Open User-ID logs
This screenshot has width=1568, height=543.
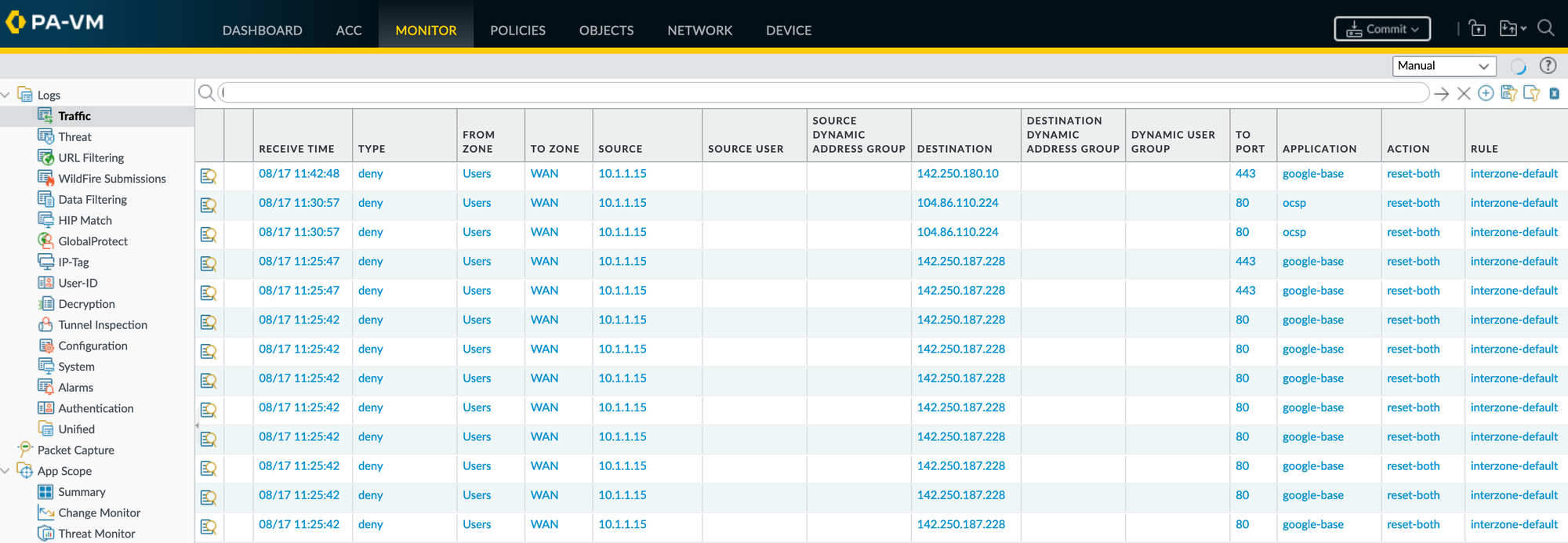[x=78, y=283]
